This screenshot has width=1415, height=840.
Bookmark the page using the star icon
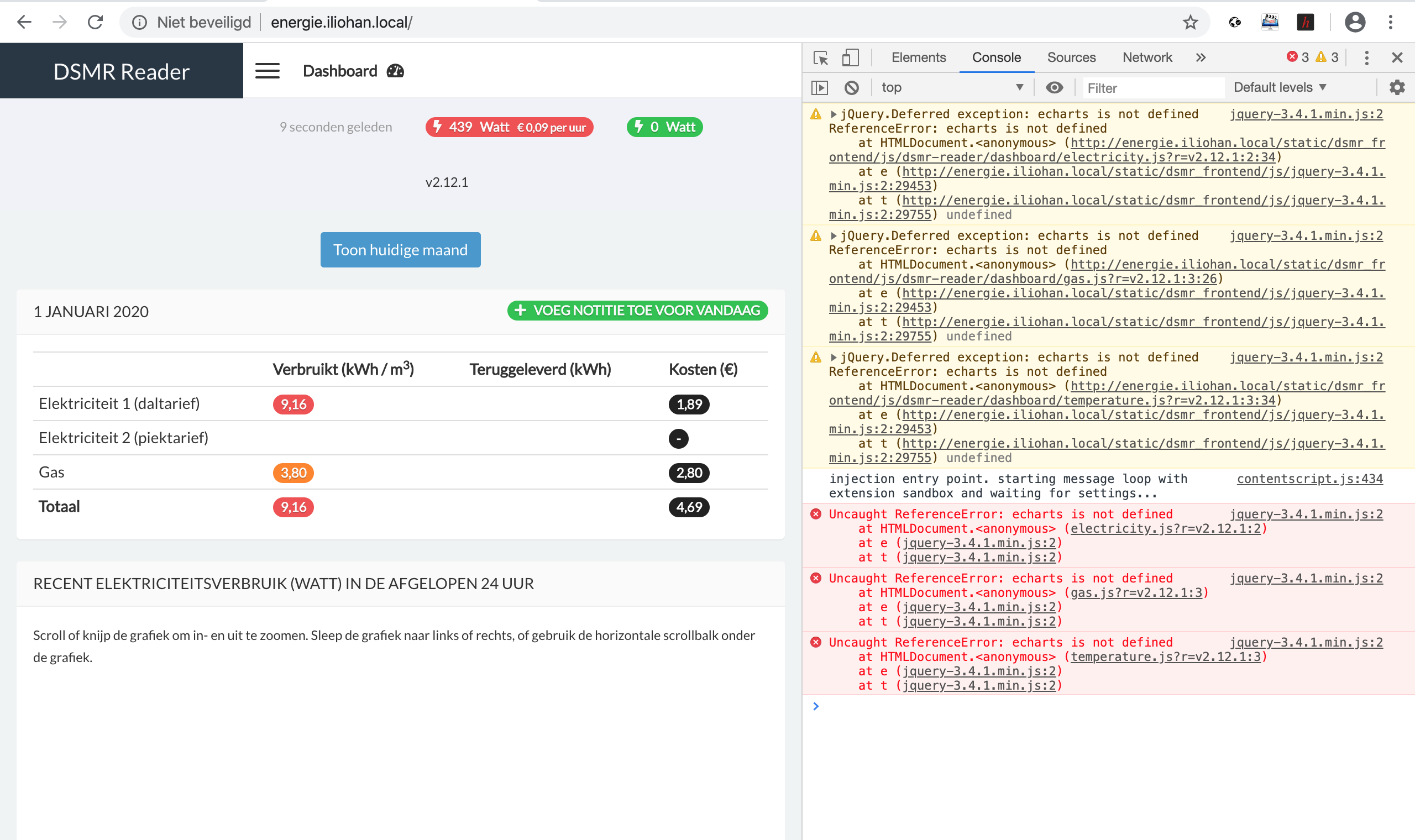[x=1189, y=23]
